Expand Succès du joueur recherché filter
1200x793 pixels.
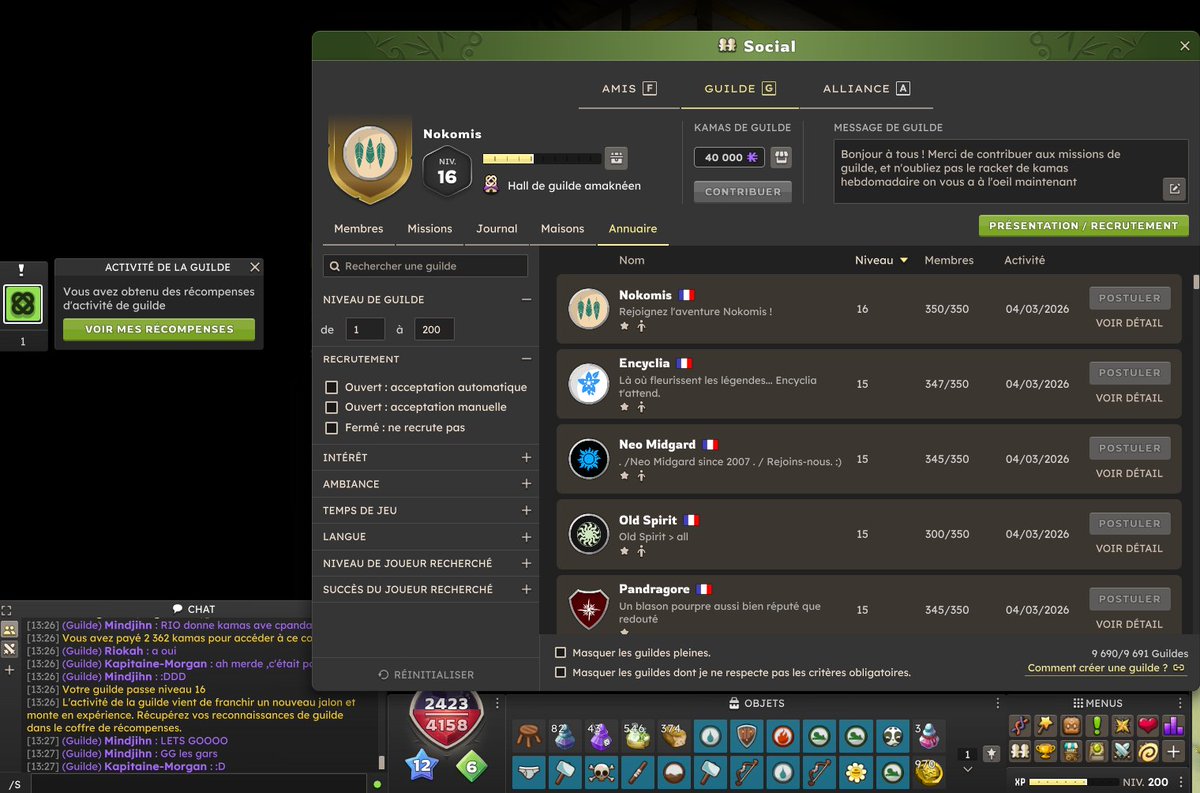pos(526,590)
